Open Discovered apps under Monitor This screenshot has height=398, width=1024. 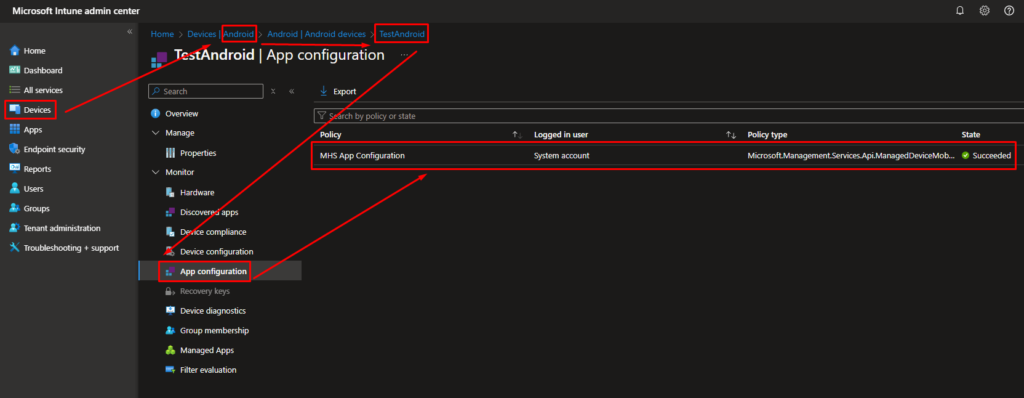tap(209, 212)
